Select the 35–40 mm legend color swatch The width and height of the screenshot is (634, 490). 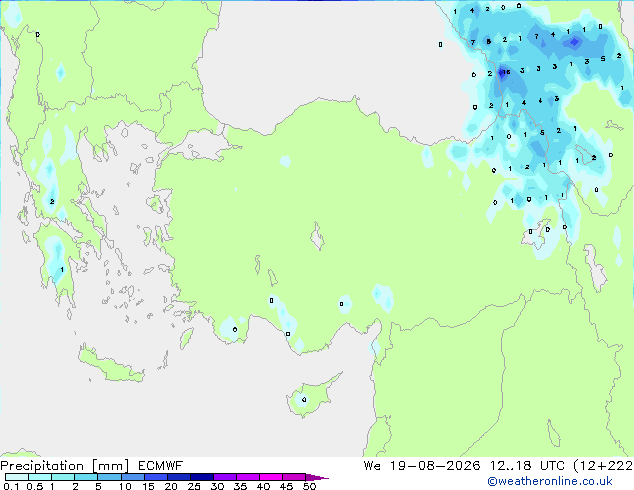[x=247, y=477]
